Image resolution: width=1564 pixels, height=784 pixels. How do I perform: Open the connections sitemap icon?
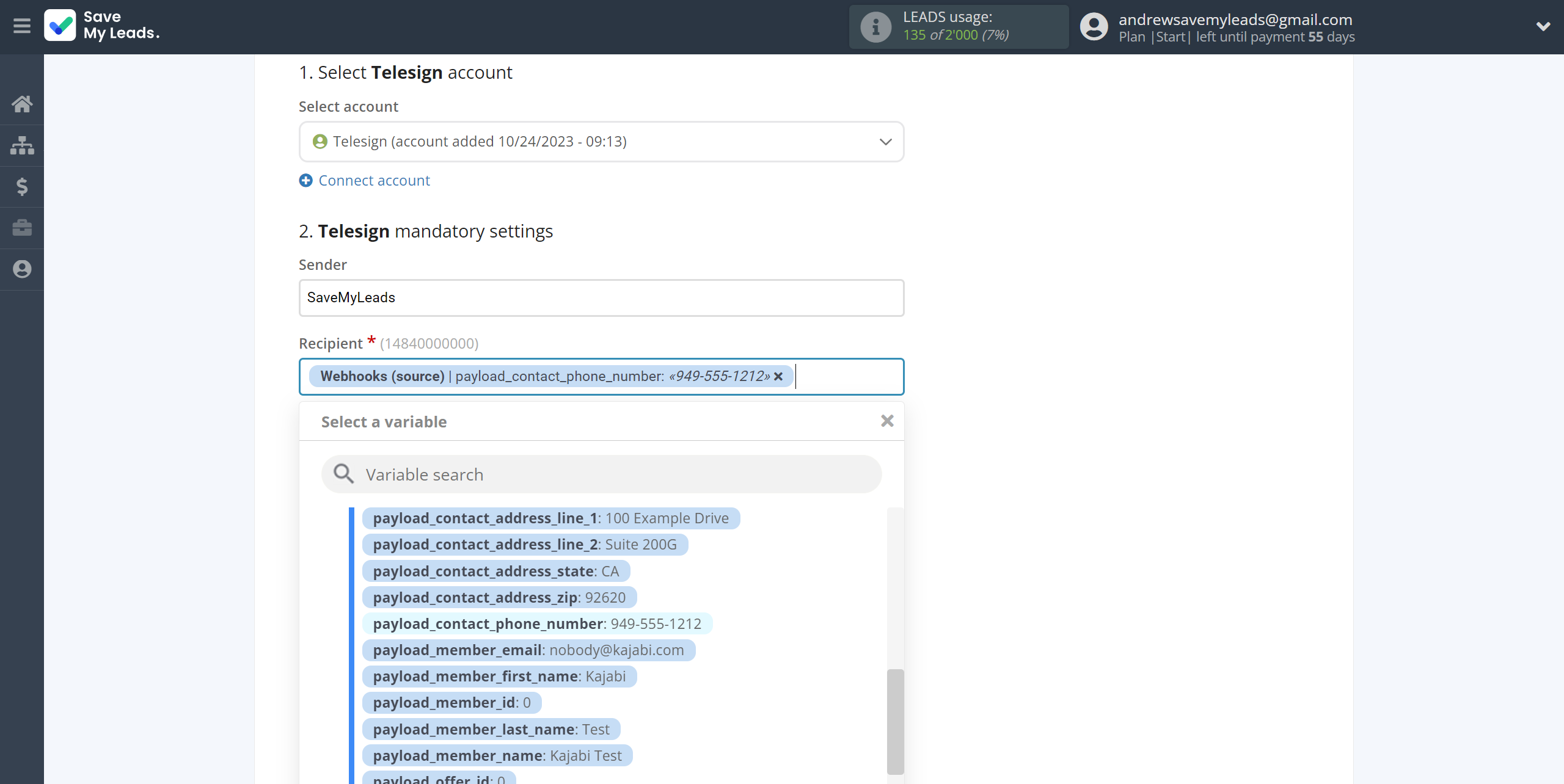coord(22,145)
